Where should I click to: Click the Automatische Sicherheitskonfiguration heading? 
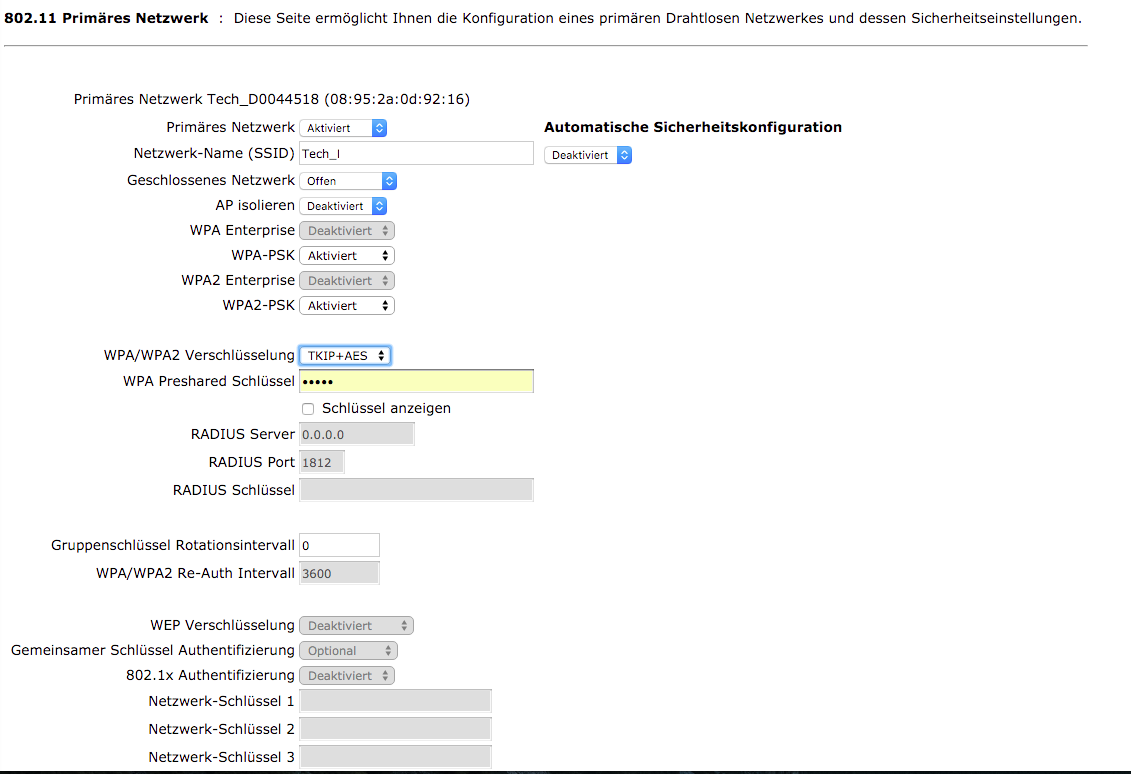click(692, 127)
